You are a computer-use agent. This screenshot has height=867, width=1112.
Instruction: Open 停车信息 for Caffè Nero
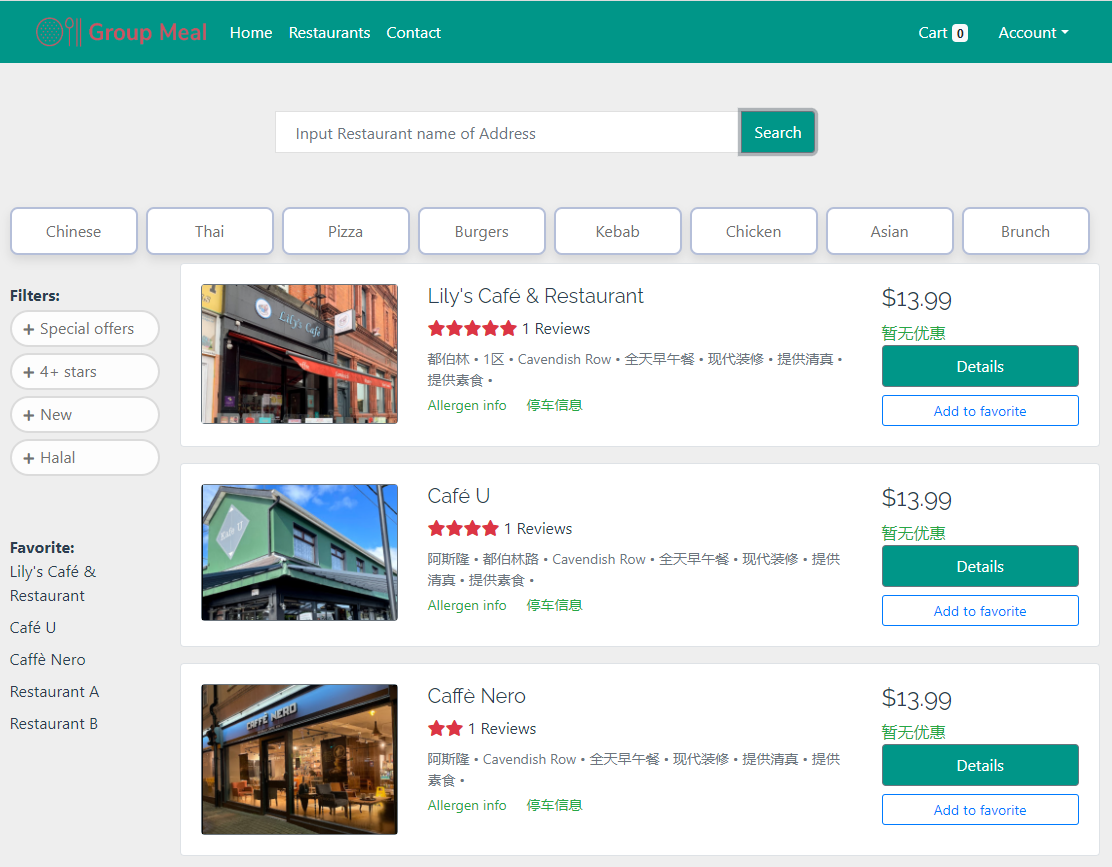(x=555, y=805)
